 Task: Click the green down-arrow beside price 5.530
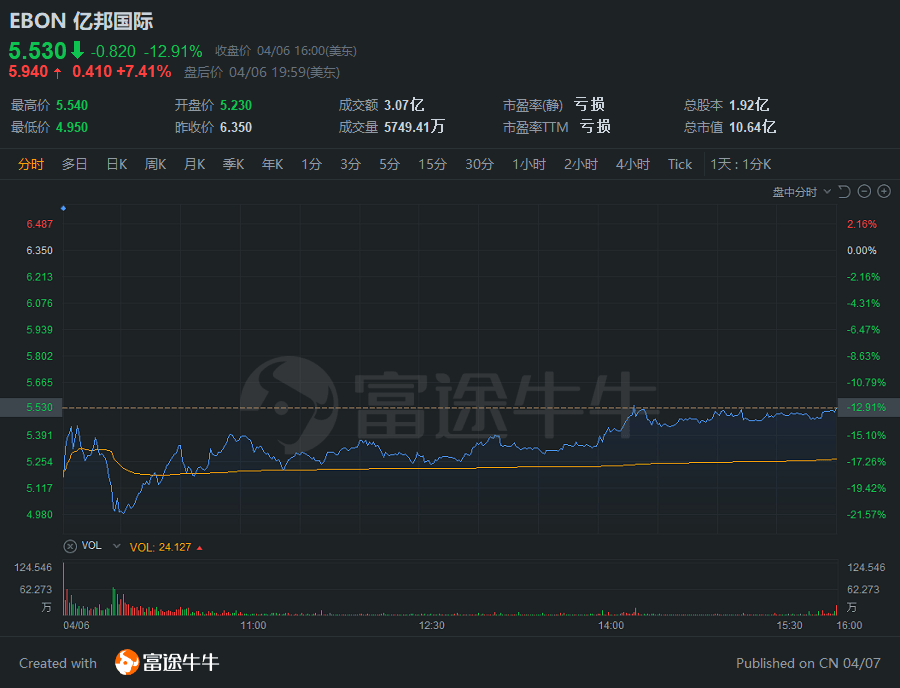click(77, 50)
